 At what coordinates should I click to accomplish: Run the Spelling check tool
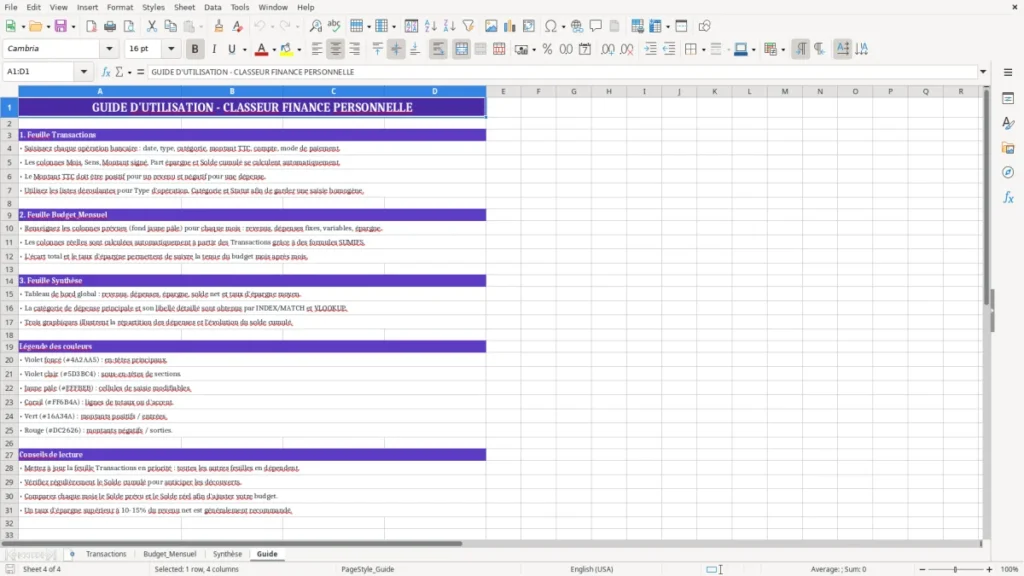pyautogui.click(x=334, y=26)
